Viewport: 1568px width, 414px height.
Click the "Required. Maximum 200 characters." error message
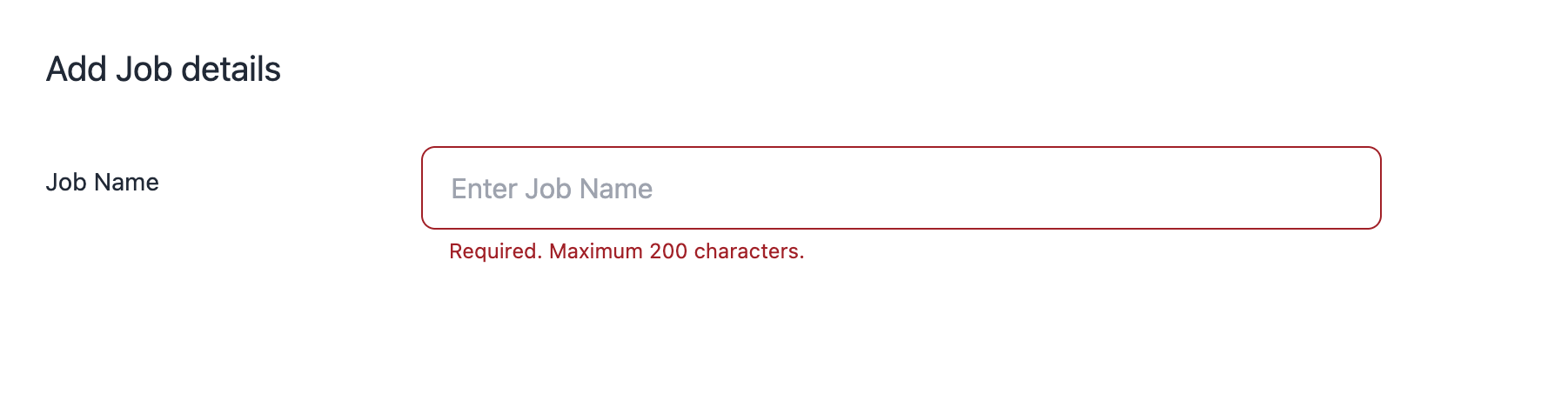[627, 251]
